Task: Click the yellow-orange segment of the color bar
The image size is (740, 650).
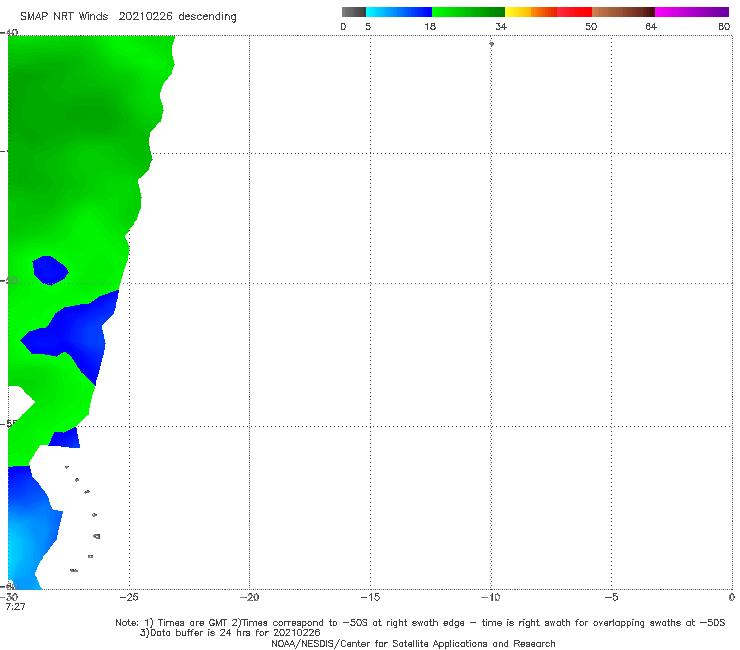Action: [x=531, y=12]
